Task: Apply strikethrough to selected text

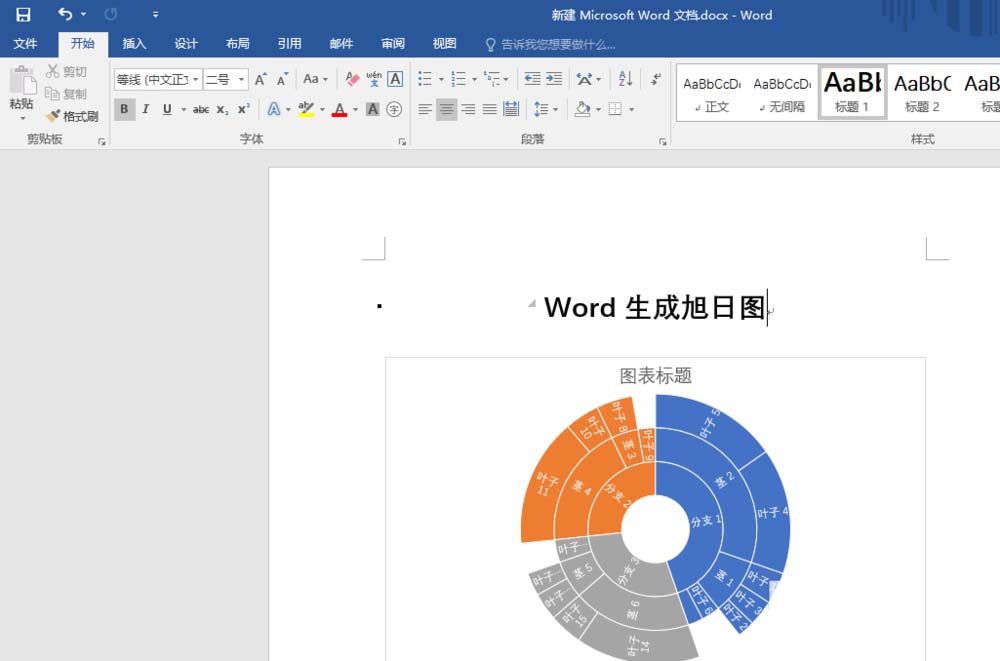Action: pos(201,109)
